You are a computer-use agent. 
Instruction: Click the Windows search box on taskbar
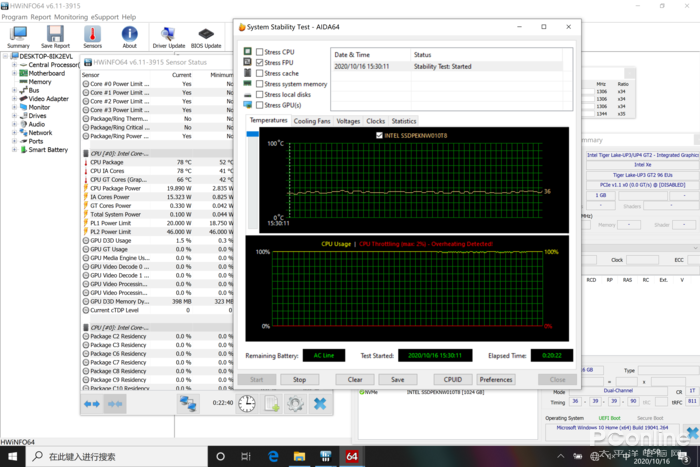[x=116, y=456]
